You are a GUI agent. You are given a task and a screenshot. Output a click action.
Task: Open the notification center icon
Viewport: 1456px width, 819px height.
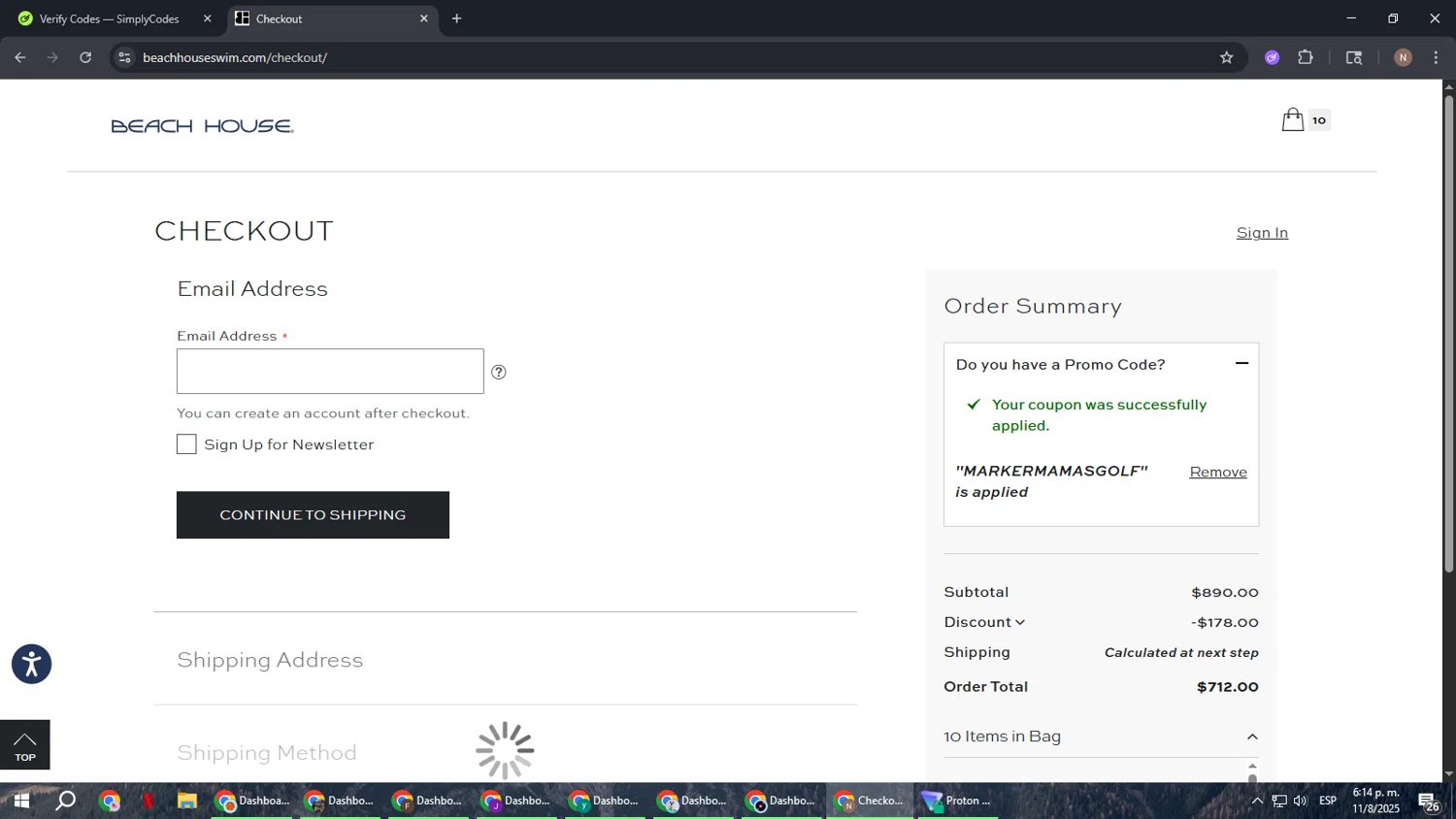[x=1429, y=802]
